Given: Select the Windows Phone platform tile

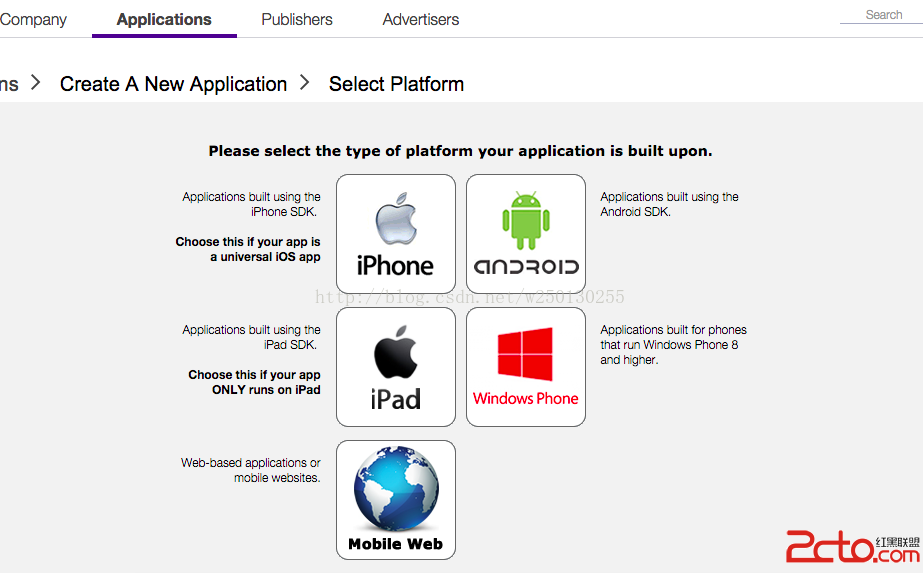Looking at the screenshot, I should pyautogui.click(x=526, y=367).
